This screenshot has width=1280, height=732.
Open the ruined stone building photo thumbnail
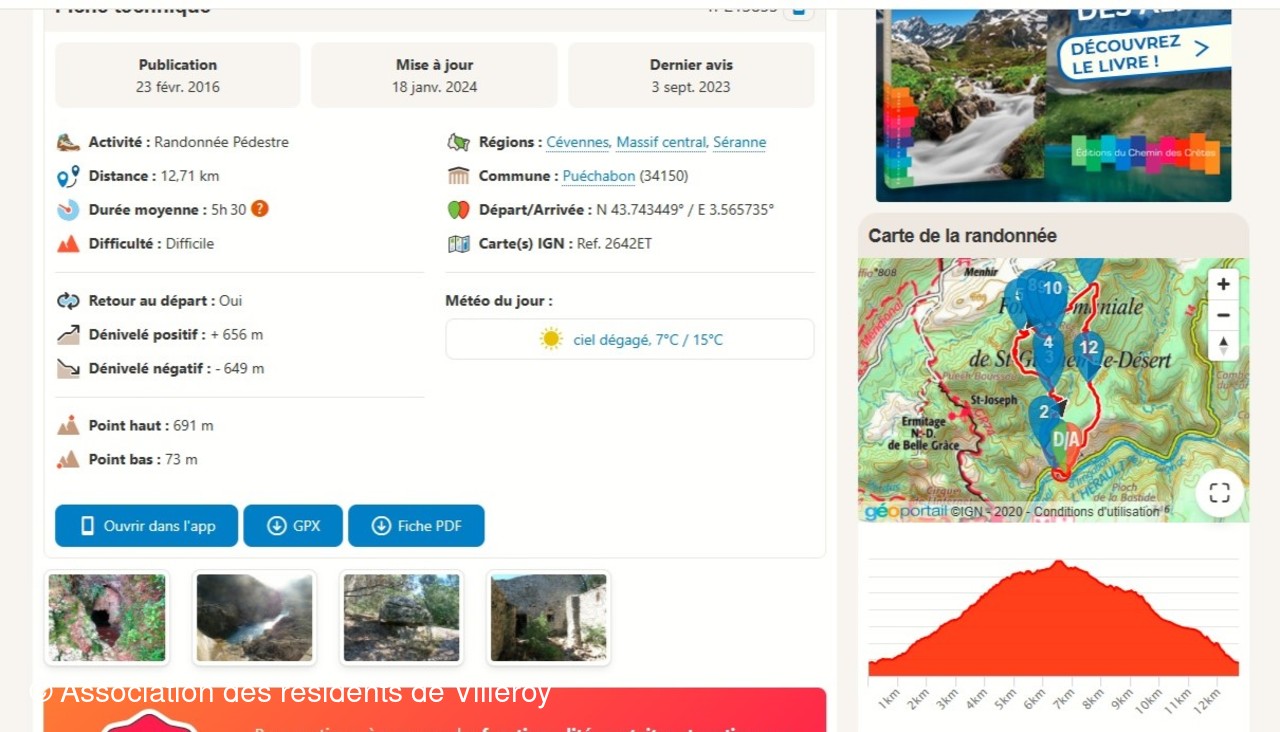point(548,618)
